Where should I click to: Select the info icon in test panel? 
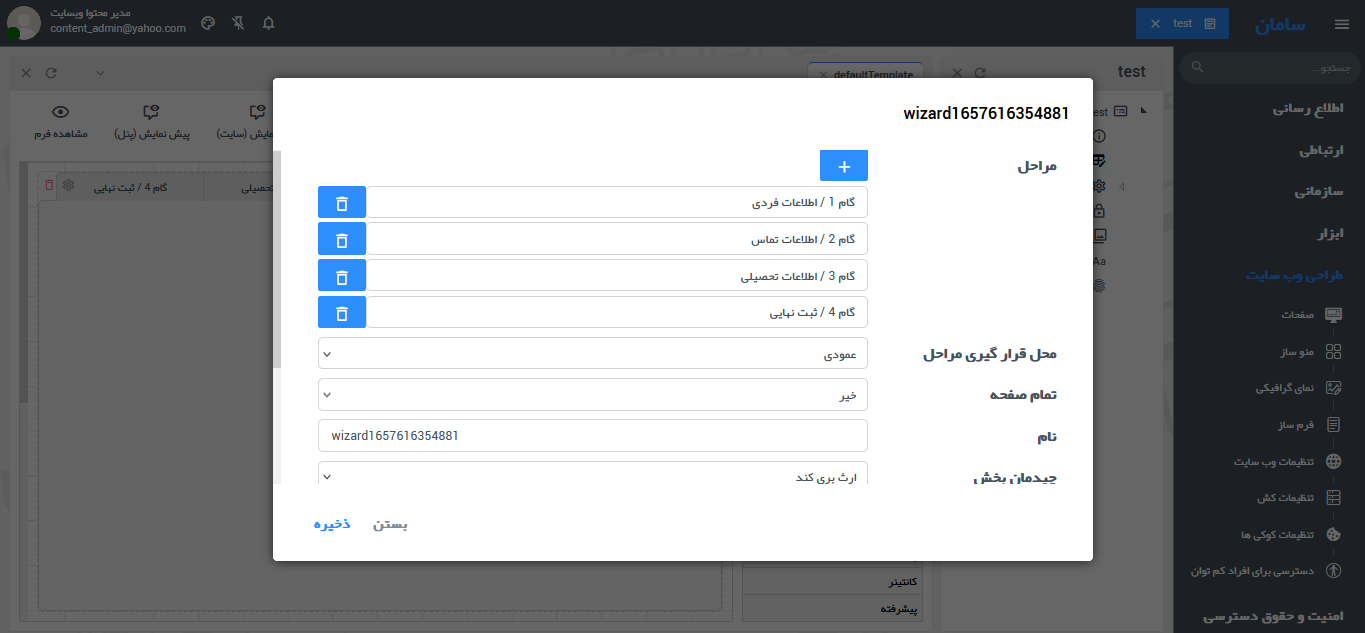click(1099, 135)
